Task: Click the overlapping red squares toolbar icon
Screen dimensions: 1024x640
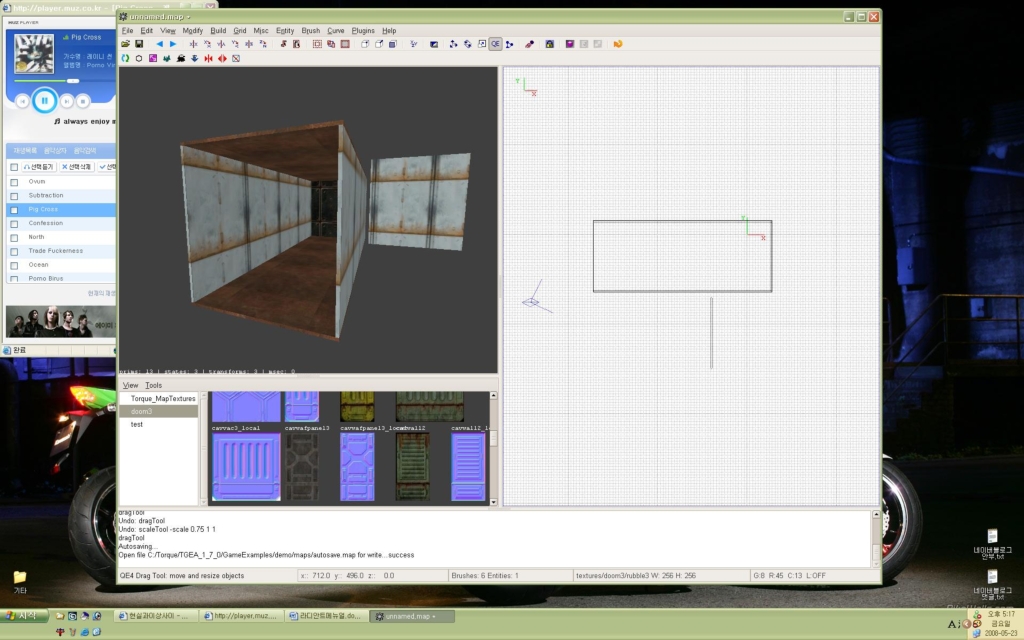Action: 331,44
